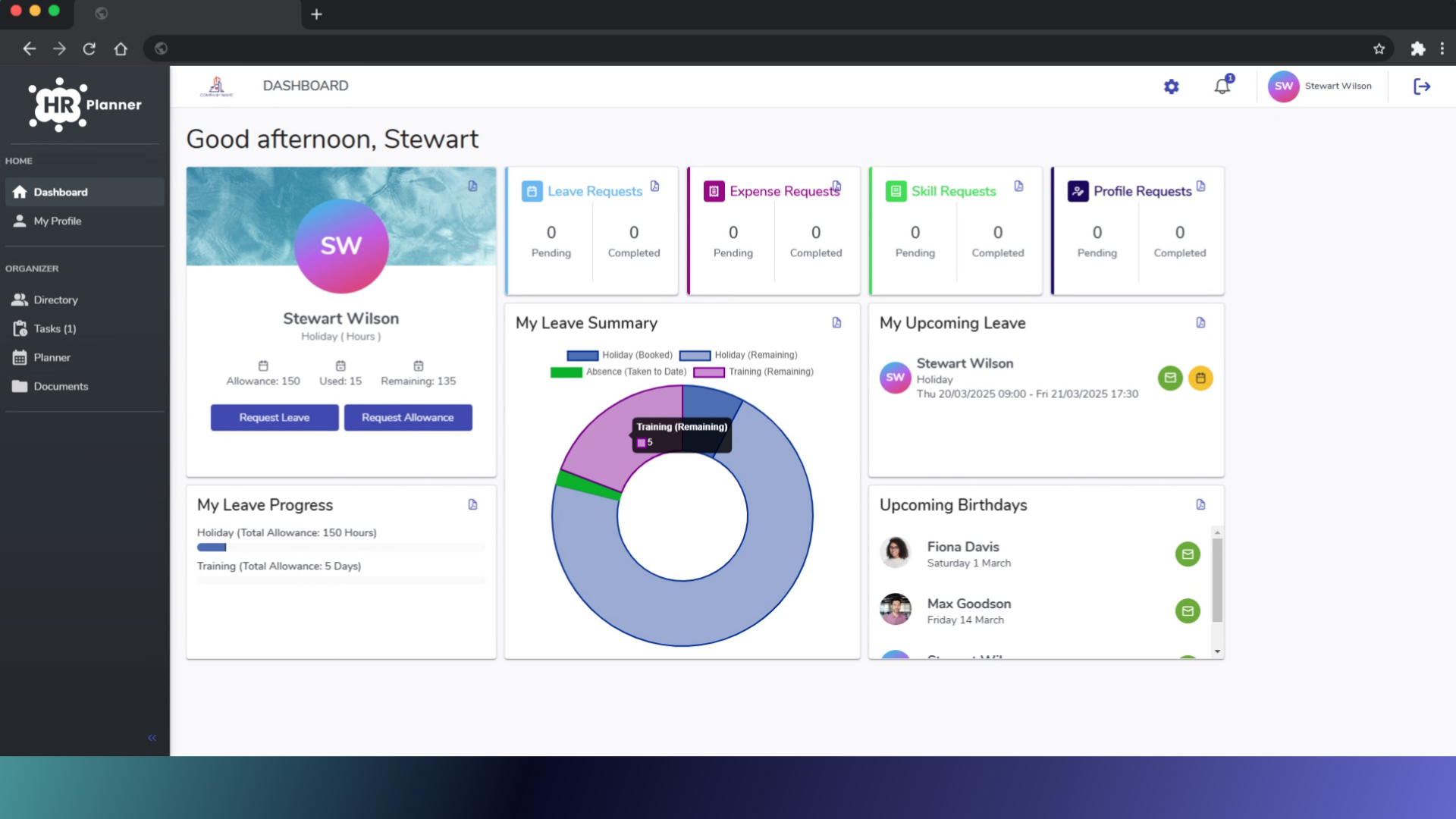Open Documents in sidebar
The image size is (1456, 819).
85,387
